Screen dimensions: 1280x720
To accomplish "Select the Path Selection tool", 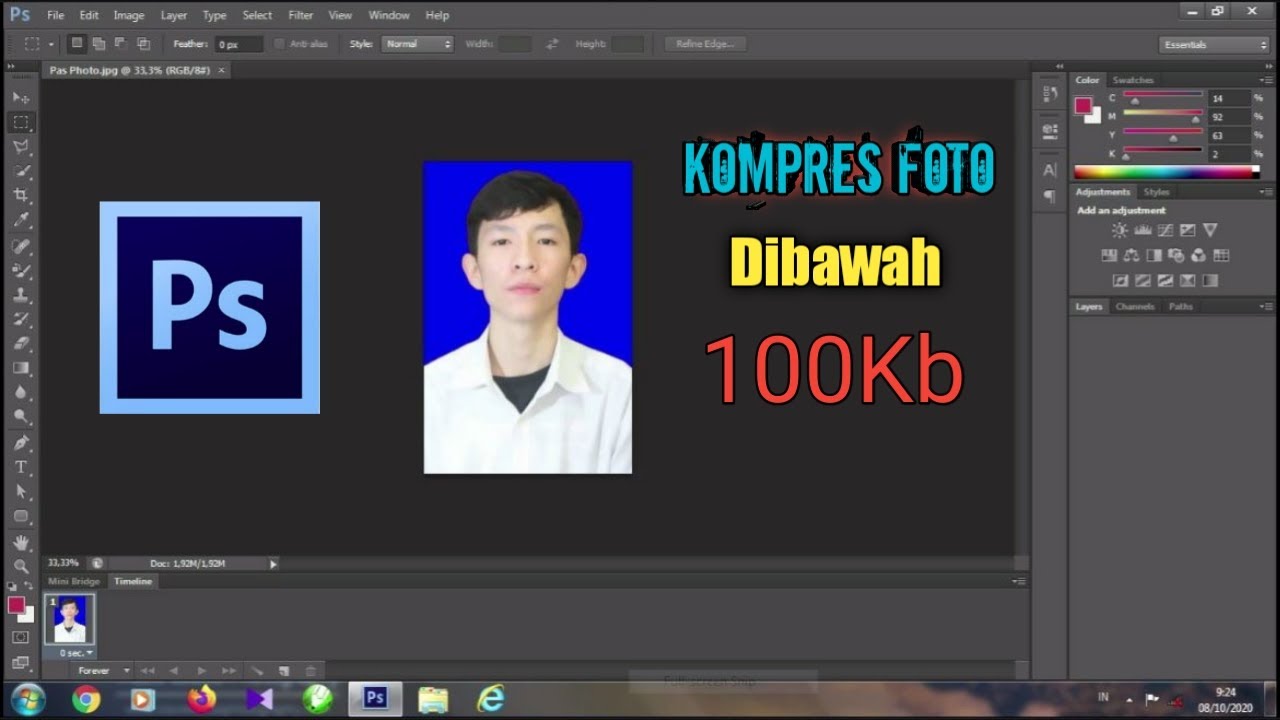I will [x=21, y=491].
